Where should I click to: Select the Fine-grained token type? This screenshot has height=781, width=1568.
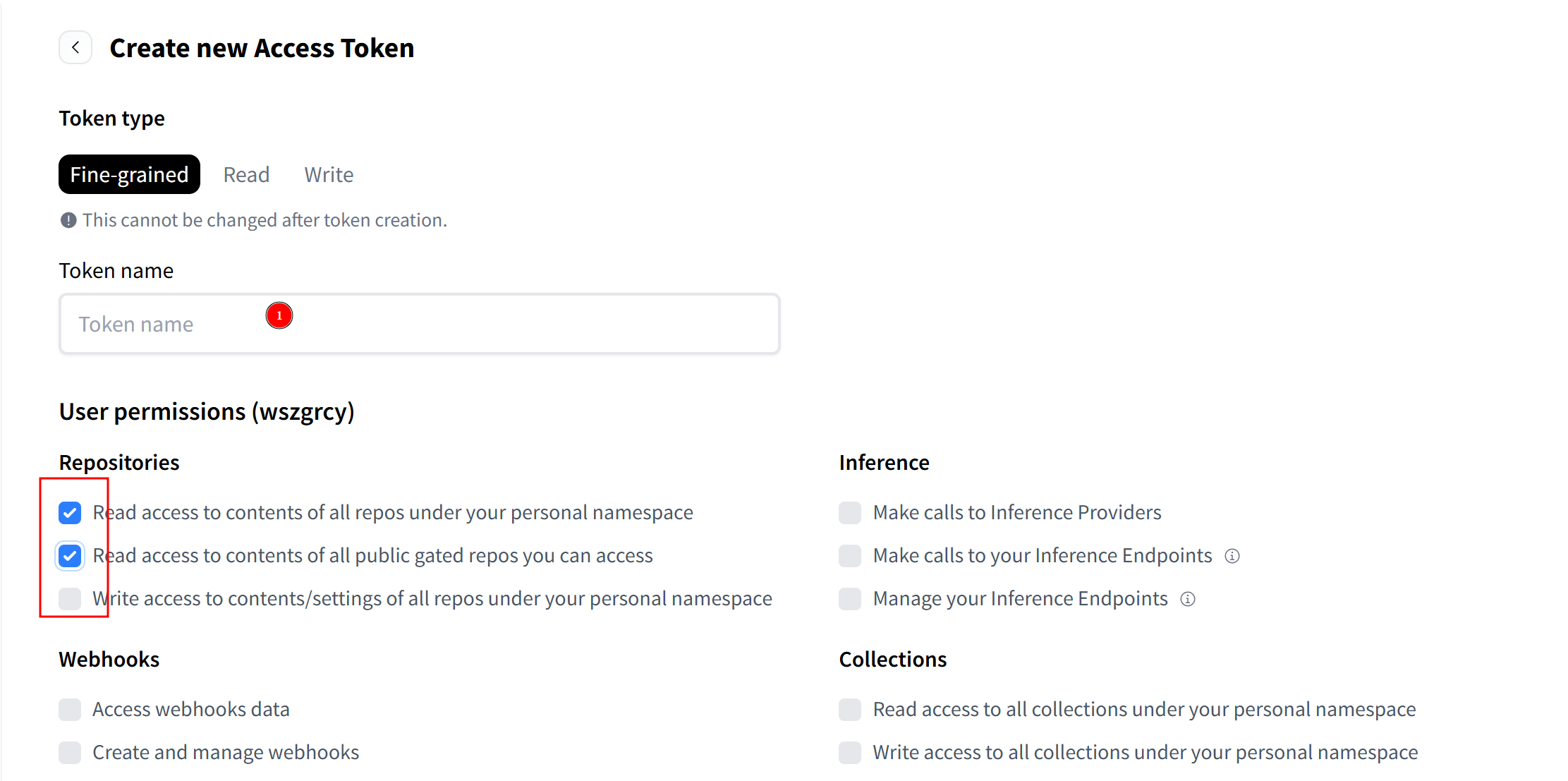coord(129,174)
